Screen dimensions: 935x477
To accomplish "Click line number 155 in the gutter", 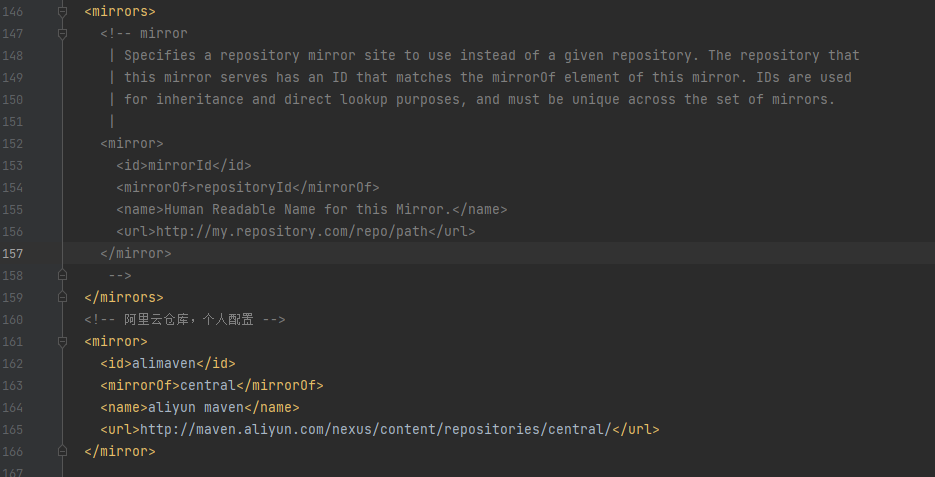I will (12, 210).
